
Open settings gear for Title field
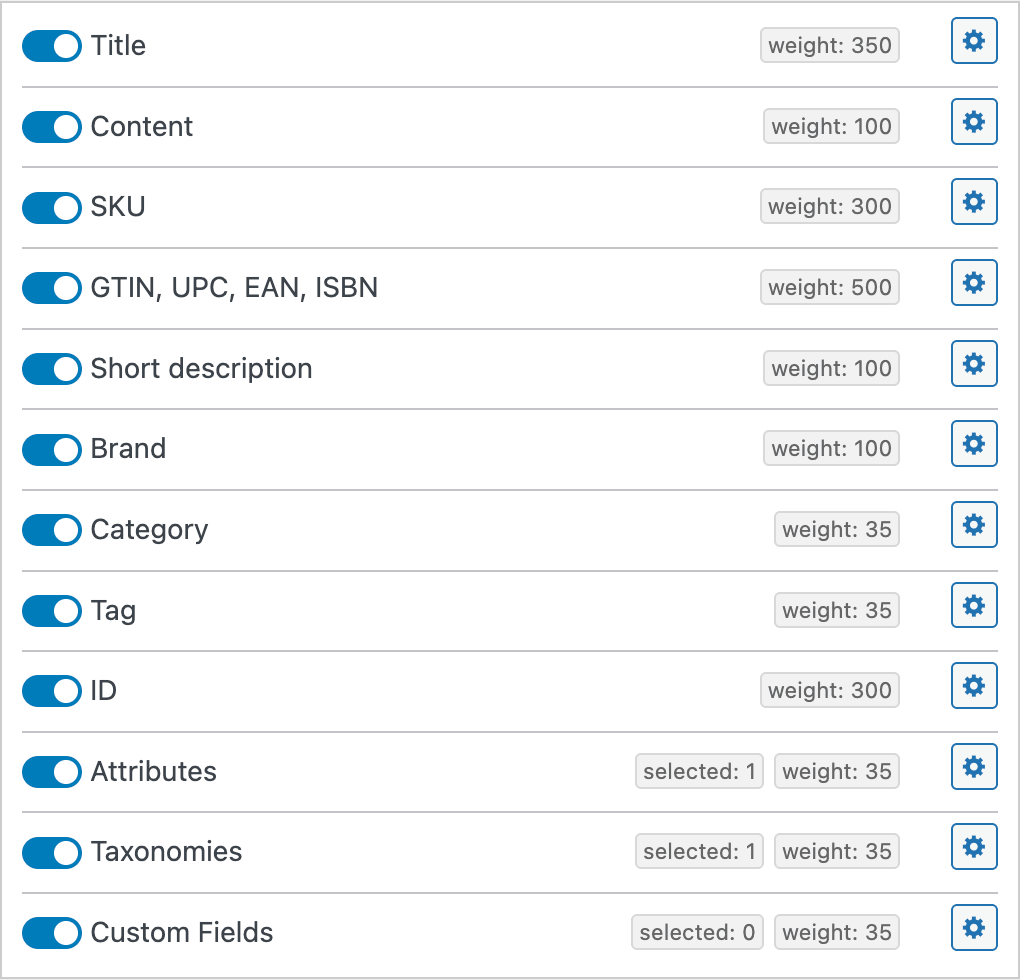tap(974, 41)
